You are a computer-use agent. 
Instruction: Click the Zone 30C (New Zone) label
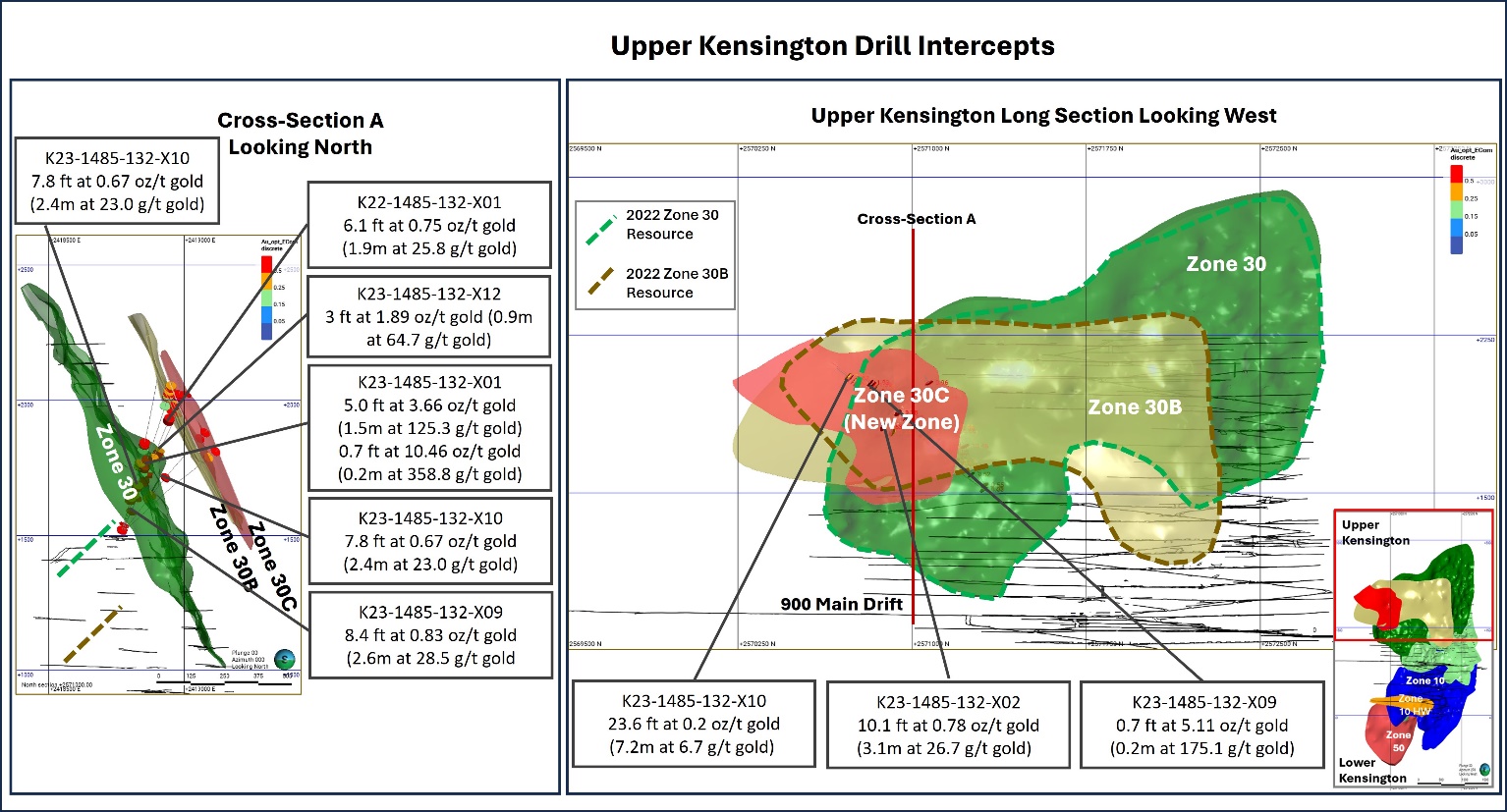pos(901,408)
